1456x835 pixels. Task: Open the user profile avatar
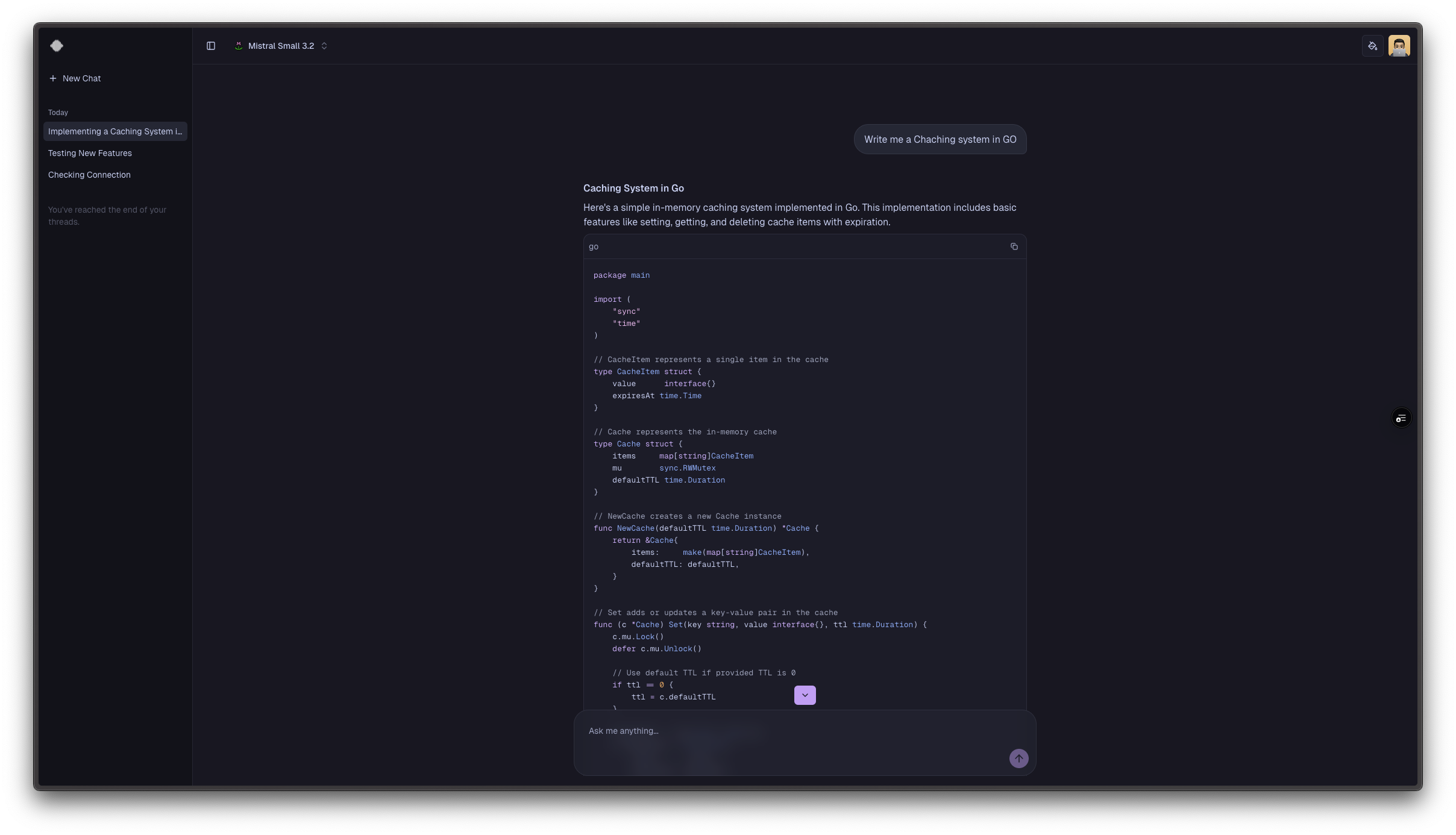pos(1399,46)
